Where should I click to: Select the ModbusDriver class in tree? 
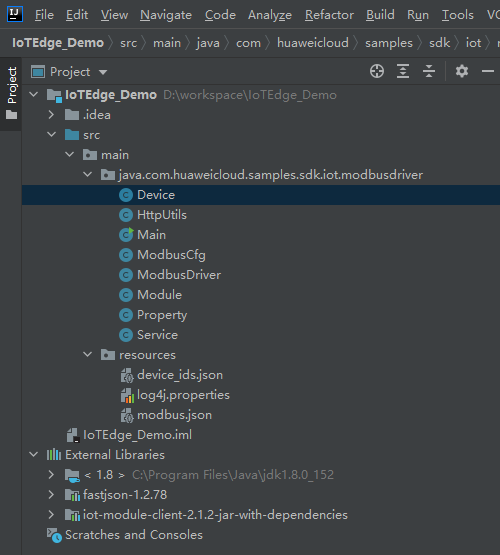tap(179, 275)
